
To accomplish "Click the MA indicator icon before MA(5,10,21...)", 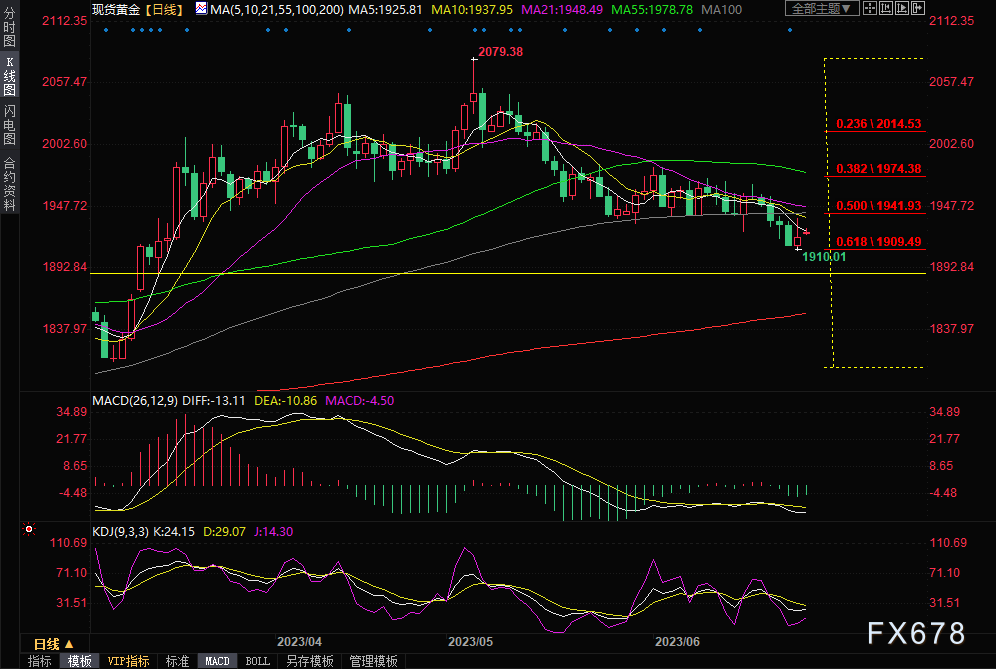I will coord(201,9).
